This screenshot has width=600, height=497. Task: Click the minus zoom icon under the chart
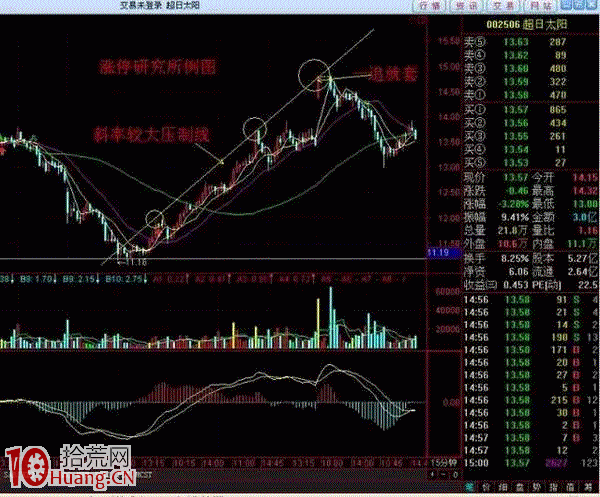point(444,475)
